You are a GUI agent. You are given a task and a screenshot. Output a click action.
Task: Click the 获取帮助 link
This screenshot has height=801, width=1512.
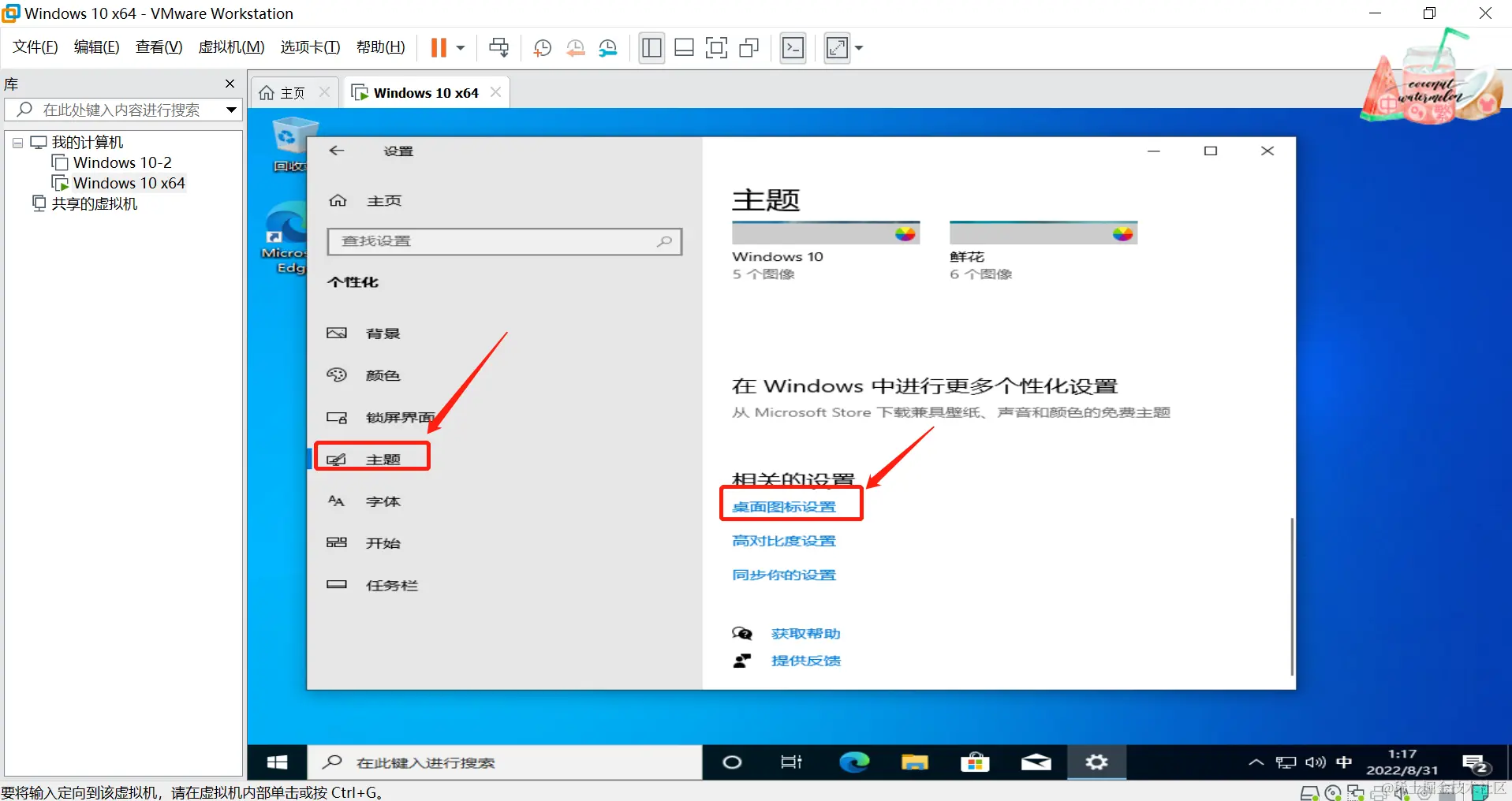[x=805, y=634]
